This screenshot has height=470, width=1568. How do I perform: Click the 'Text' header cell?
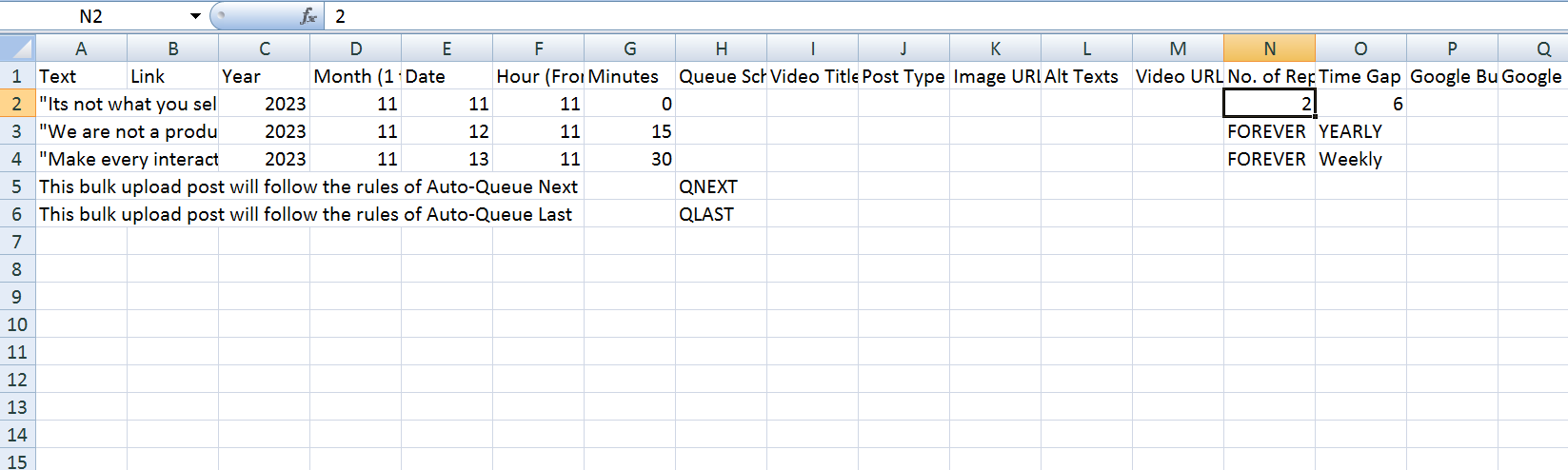click(x=81, y=76)
